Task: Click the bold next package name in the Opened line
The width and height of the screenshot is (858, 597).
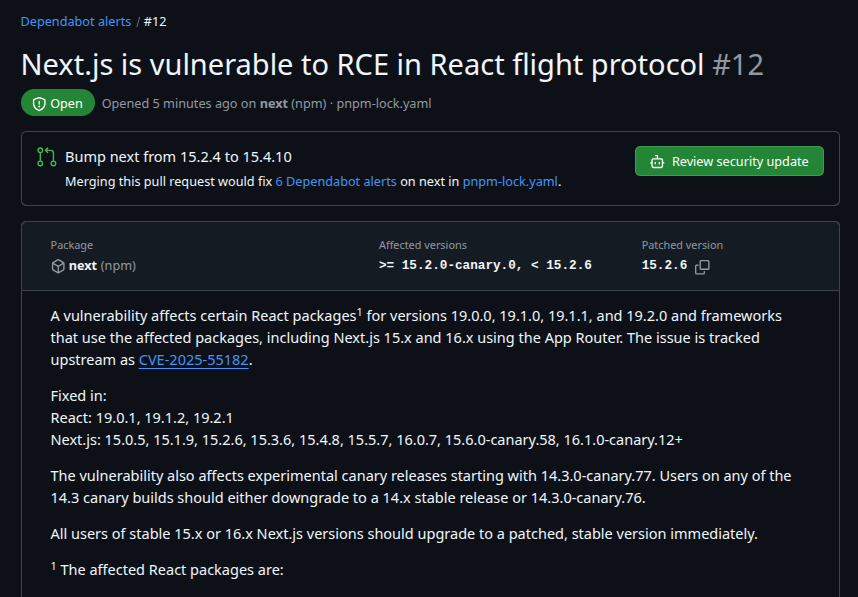Action: (x=273, y=103)
